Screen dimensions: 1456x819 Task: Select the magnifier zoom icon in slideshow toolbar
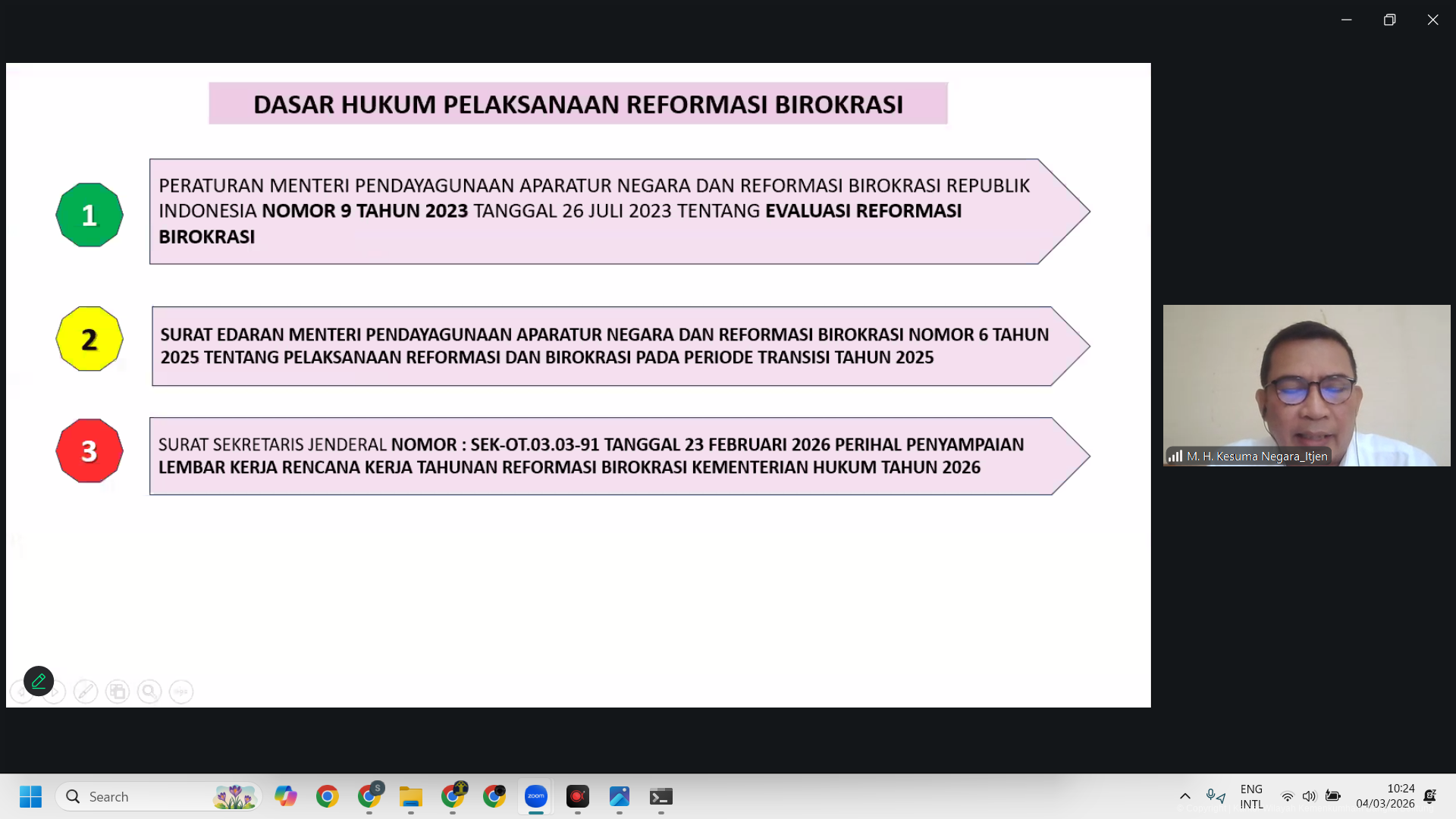point(149,692)
